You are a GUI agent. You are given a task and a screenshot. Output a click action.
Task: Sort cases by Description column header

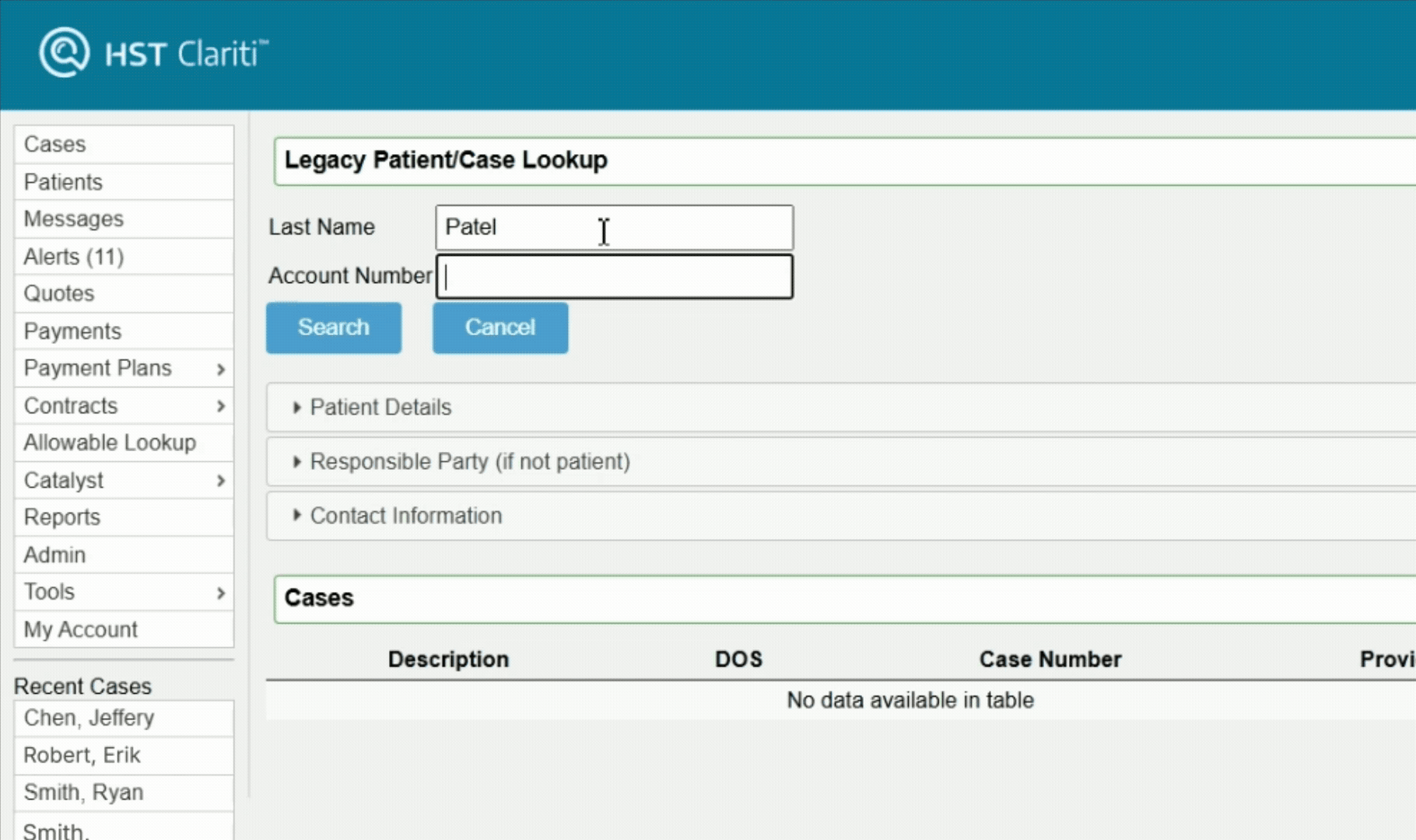(x=448, y=660)
